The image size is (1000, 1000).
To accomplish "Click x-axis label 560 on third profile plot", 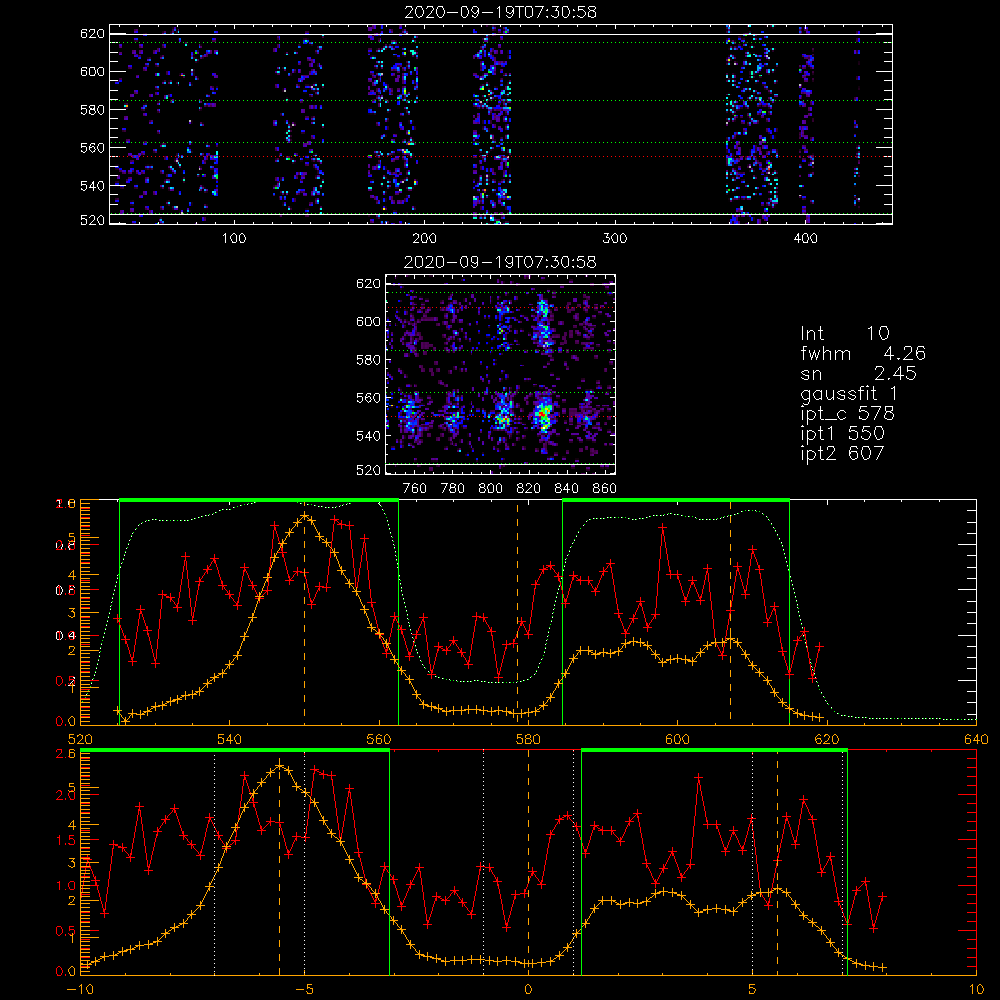I will click(379, 739).
